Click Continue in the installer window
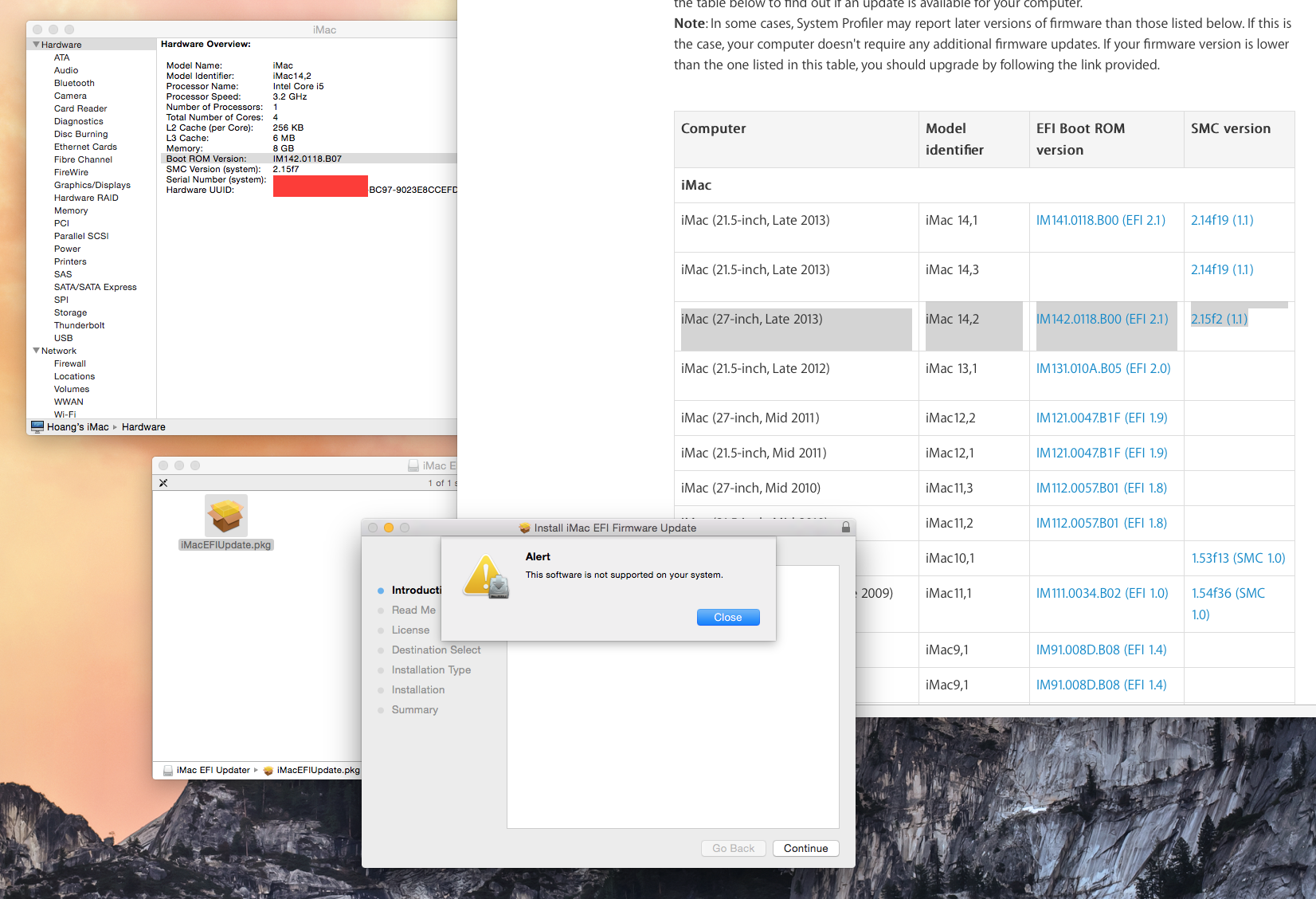 pos(806,849)
